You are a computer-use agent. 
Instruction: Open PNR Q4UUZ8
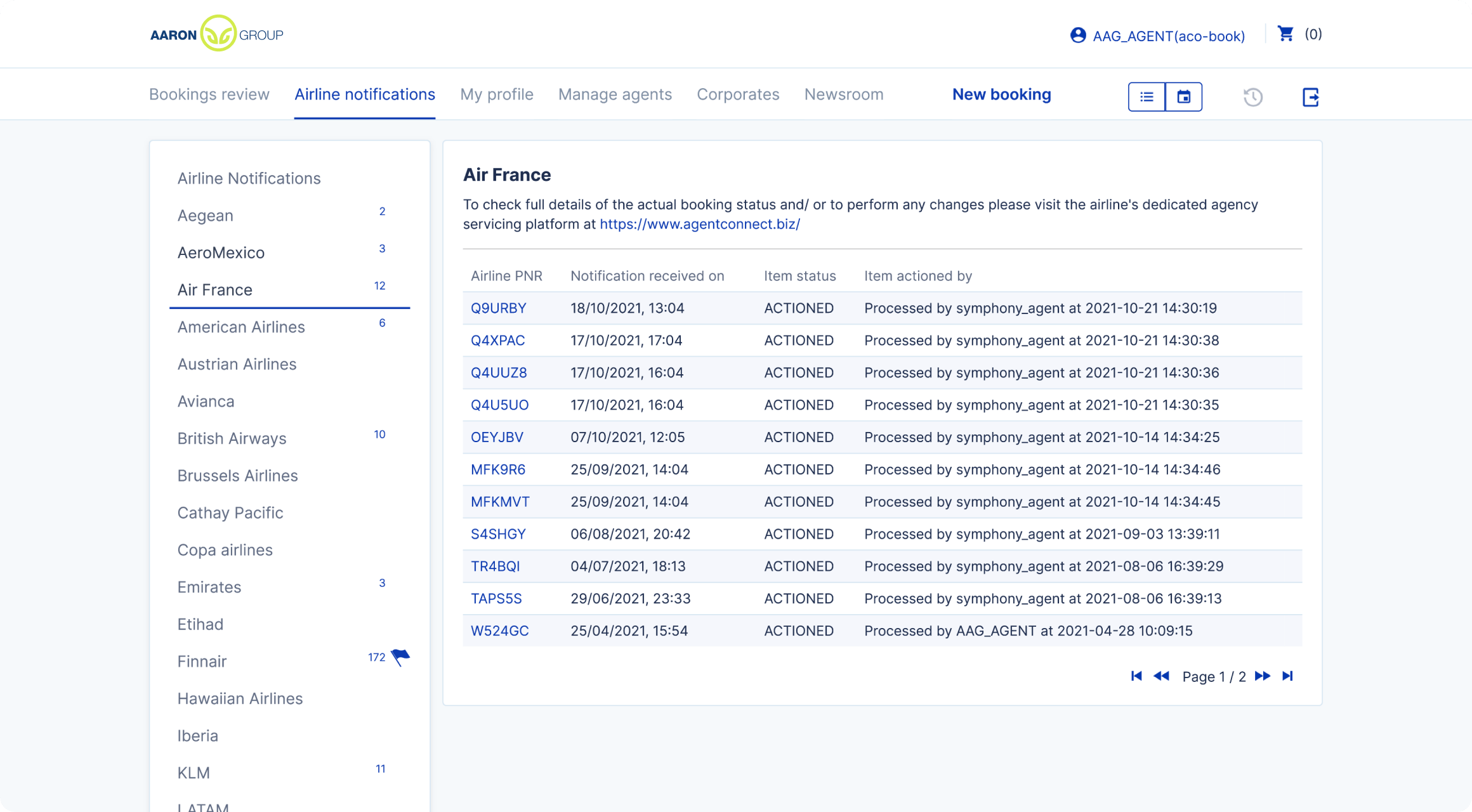pos(499,373)
